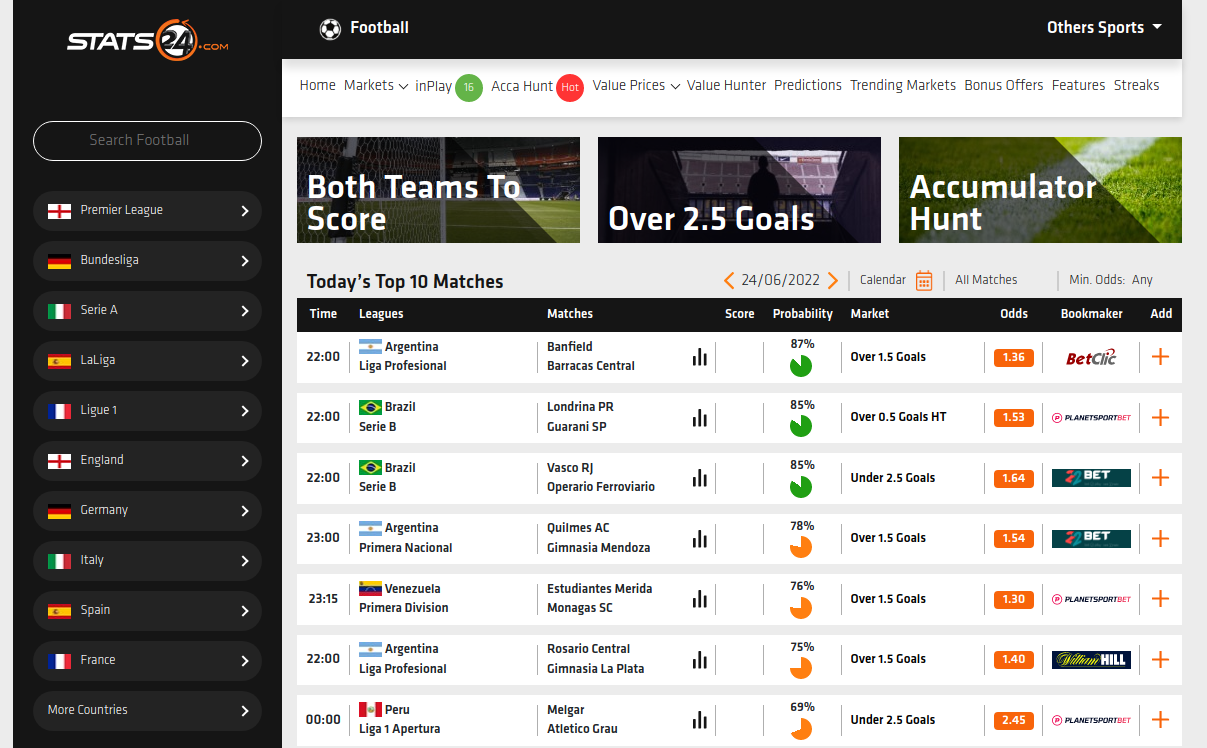1207x748 pixels.
Task: Add Melgar Under 2.5 bet with plus icon
Action: click(x=1160, y=720)
